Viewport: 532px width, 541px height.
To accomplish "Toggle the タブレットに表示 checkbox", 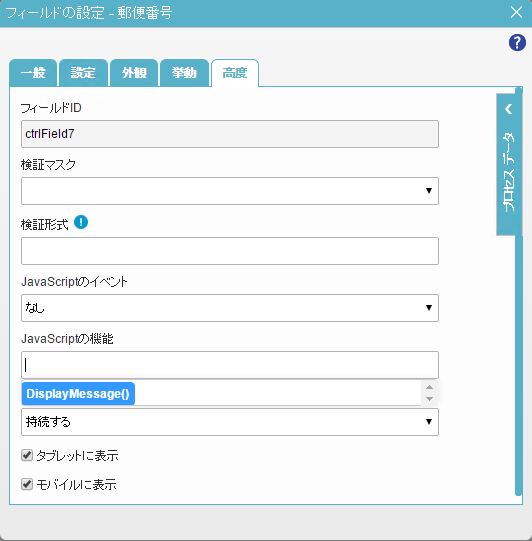I will [x=27, y=455].
